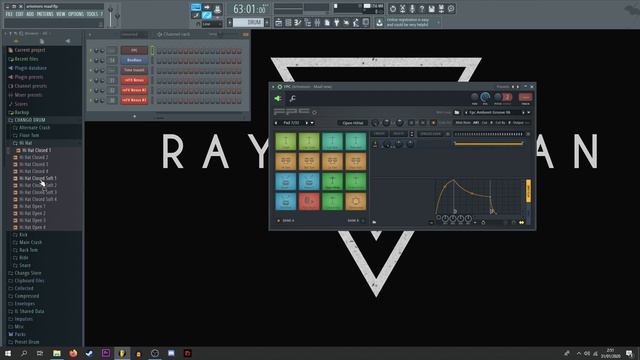Select Hi Hat Open 1 sample
This screenshot has width=640, height=360.
[x=32, y=207]
